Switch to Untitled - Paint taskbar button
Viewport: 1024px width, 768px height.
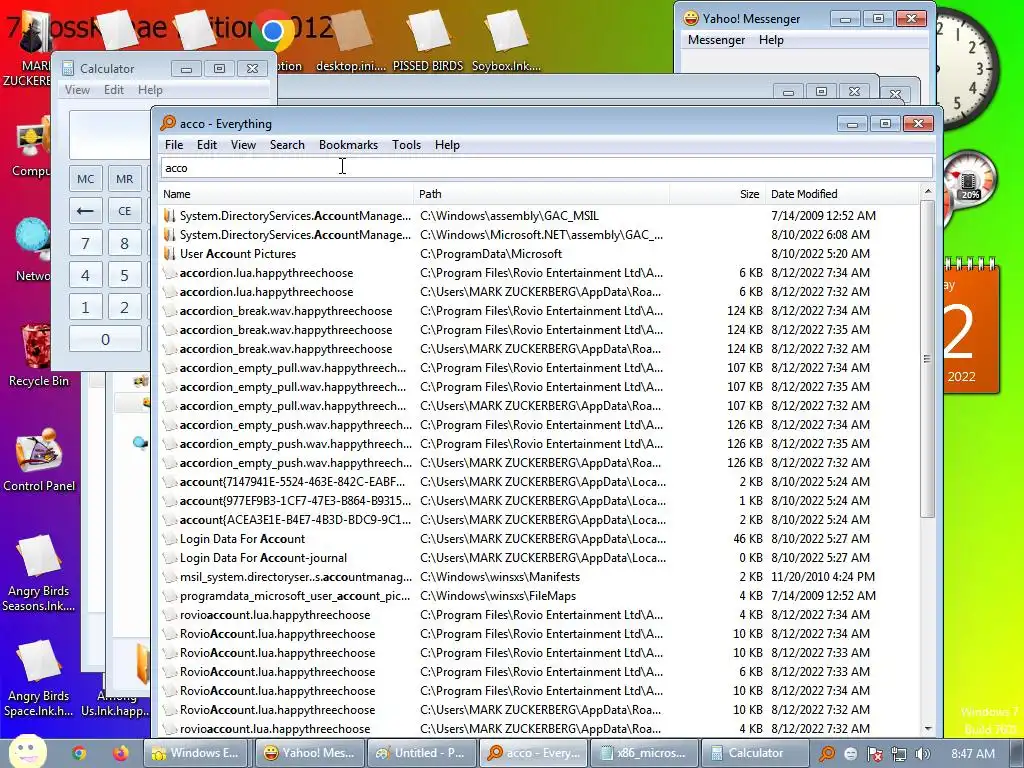pos(420,753)
